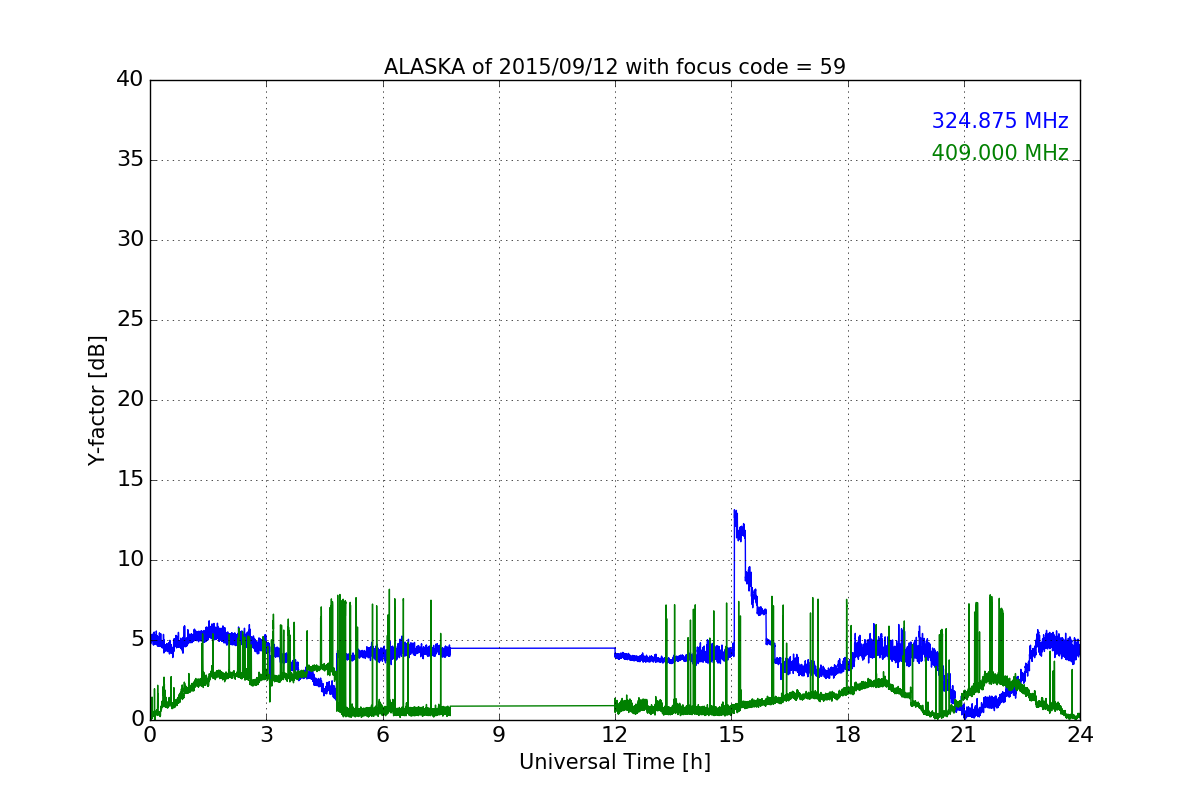Click x-axis tick label '6'
1200x800 pixels.
[383, 734]
